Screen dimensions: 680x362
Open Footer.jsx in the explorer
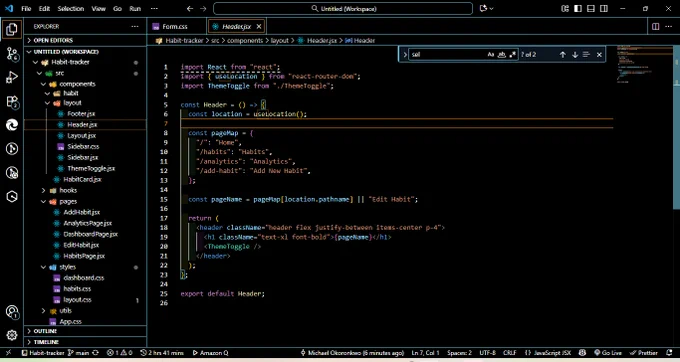pyautogui.click(x=81, y=114)
